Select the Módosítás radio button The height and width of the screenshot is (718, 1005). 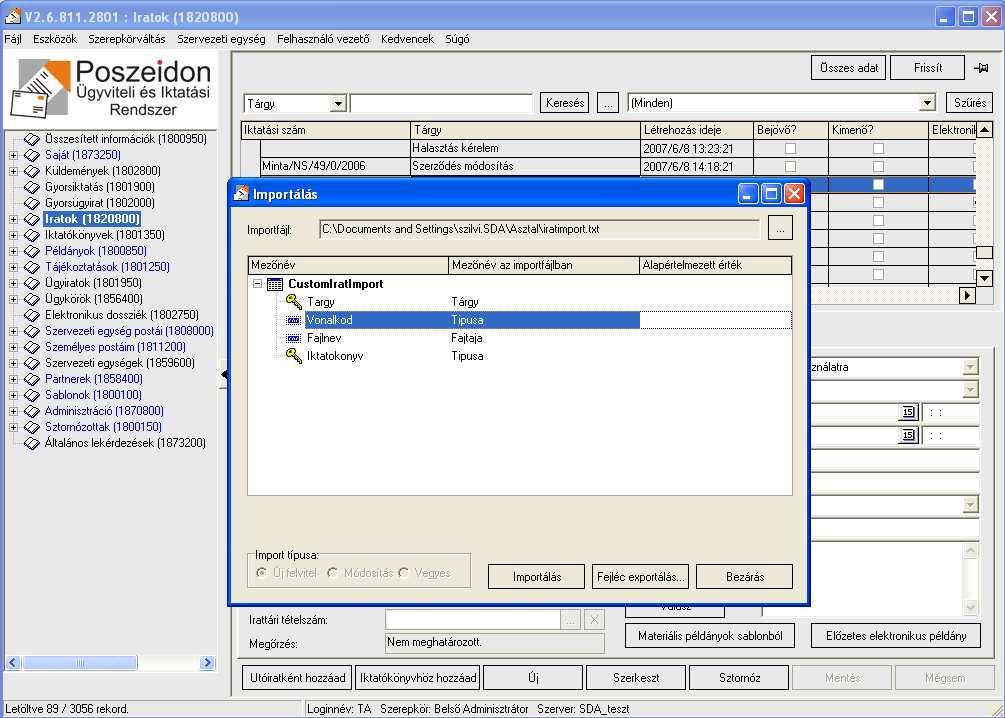[333, 572]
